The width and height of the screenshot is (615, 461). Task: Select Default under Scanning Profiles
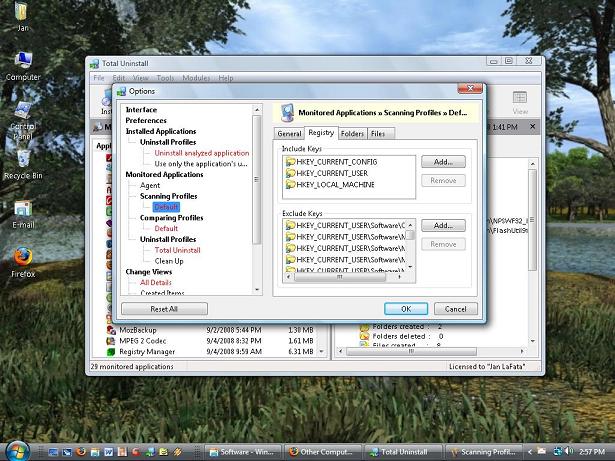pos(166,207)
